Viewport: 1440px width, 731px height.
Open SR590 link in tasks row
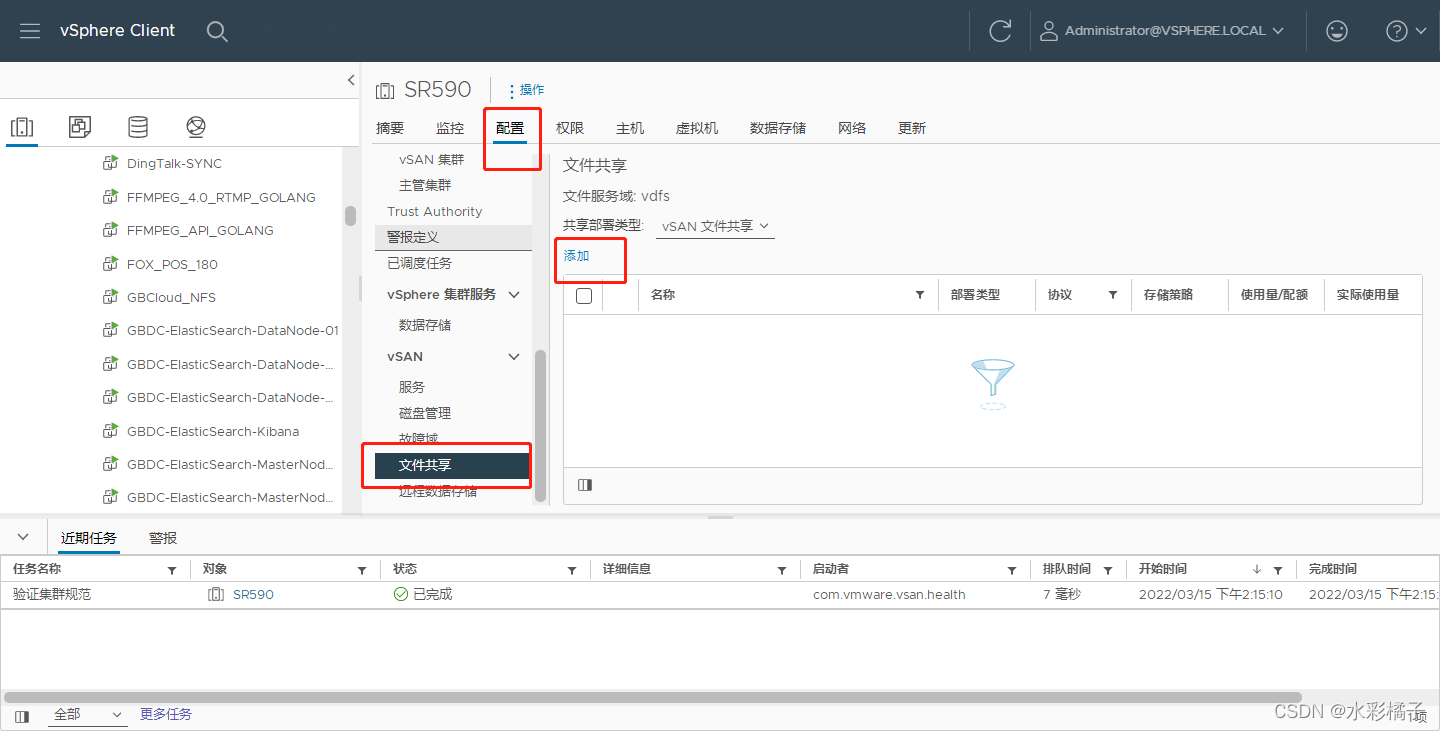point(253,594)
